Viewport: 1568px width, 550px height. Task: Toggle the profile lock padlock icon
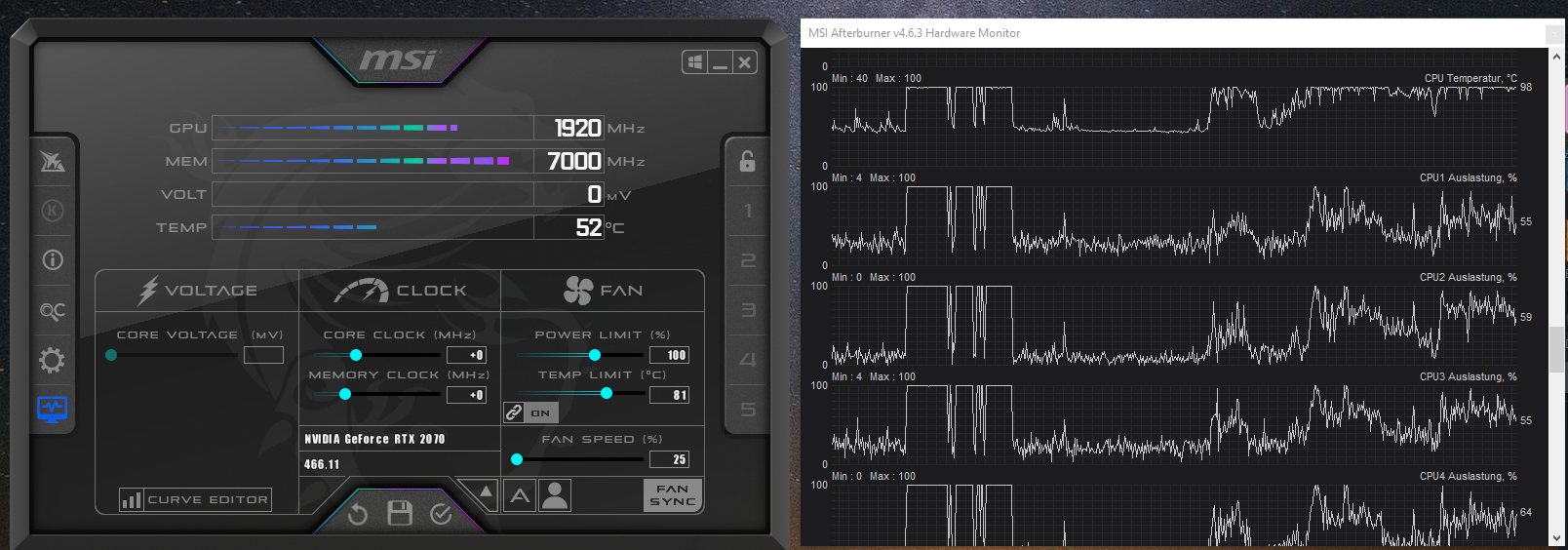pos(747,161)
